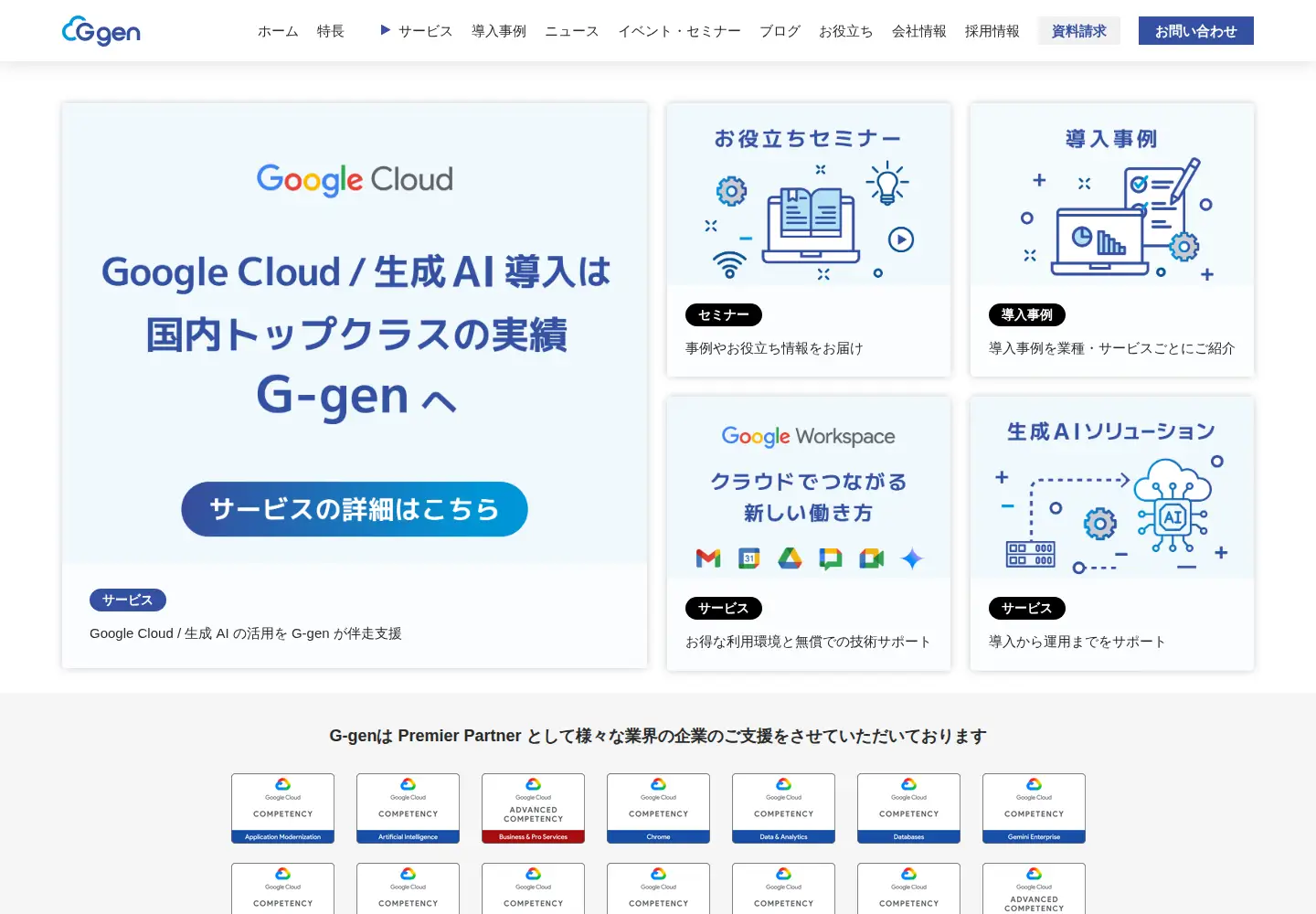
Task: Open the Artificial Intelligence competency badge
Action: [x=408, y=808]
